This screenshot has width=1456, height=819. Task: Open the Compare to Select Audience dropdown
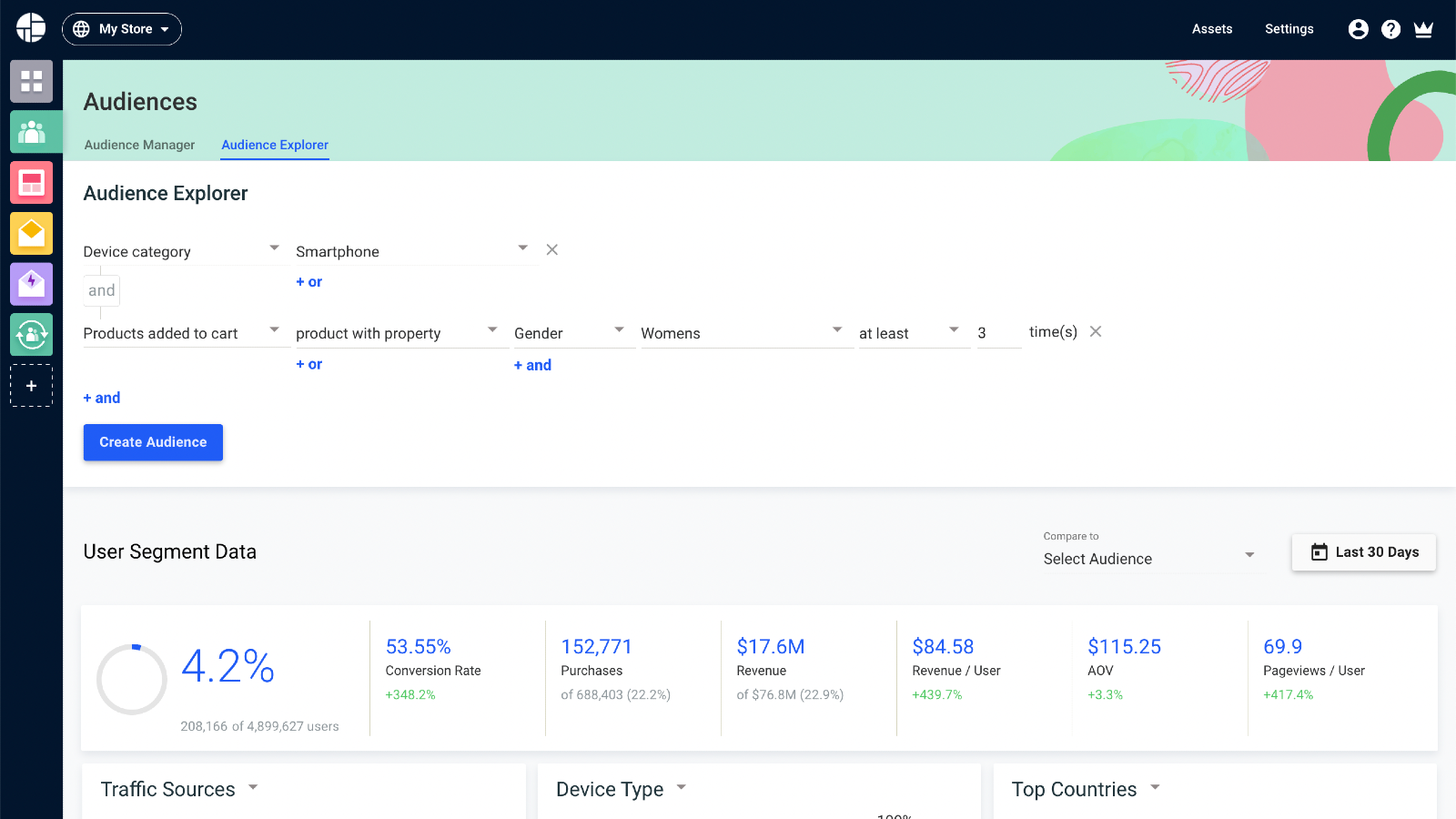point(1151,558)
